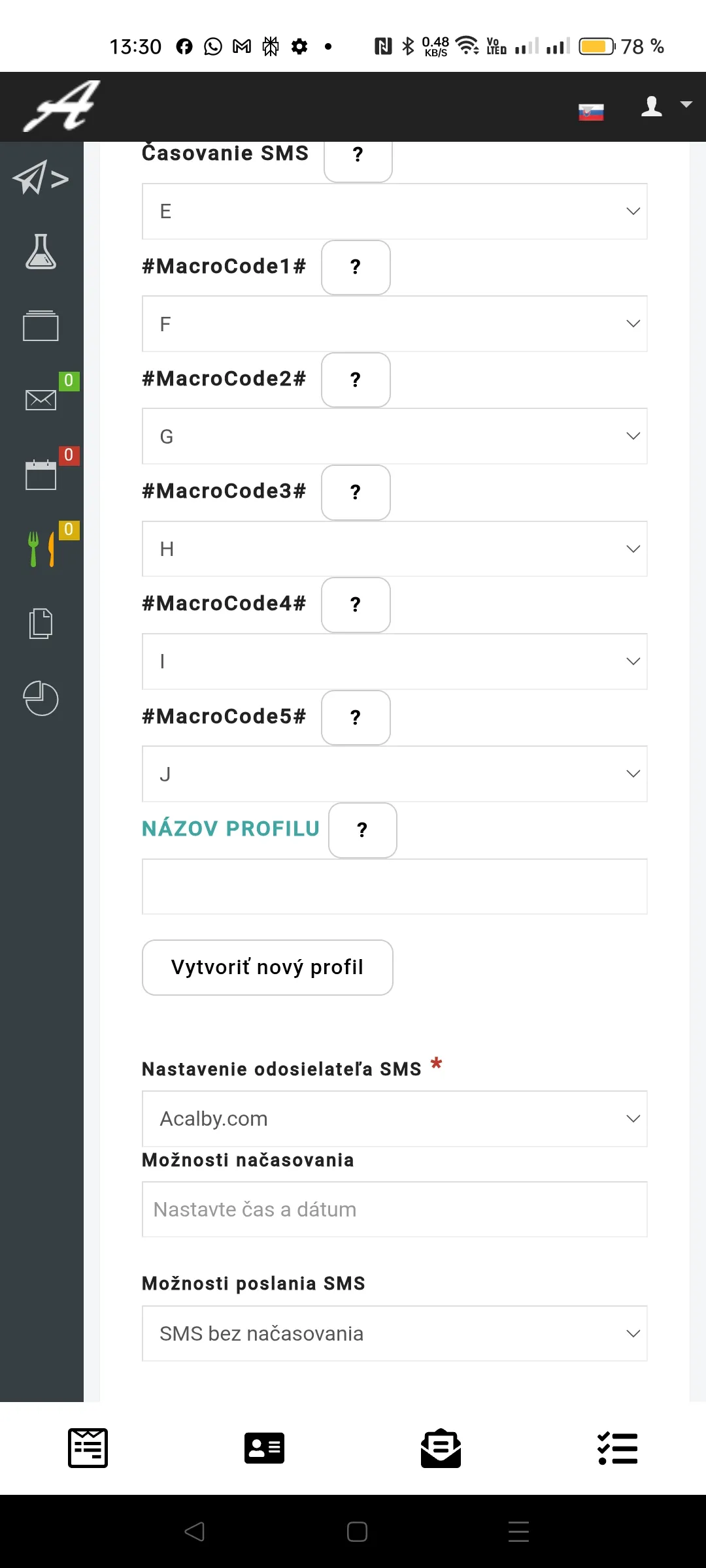
Task: Open the pie chart statistics icon
Action: (41, 698)
